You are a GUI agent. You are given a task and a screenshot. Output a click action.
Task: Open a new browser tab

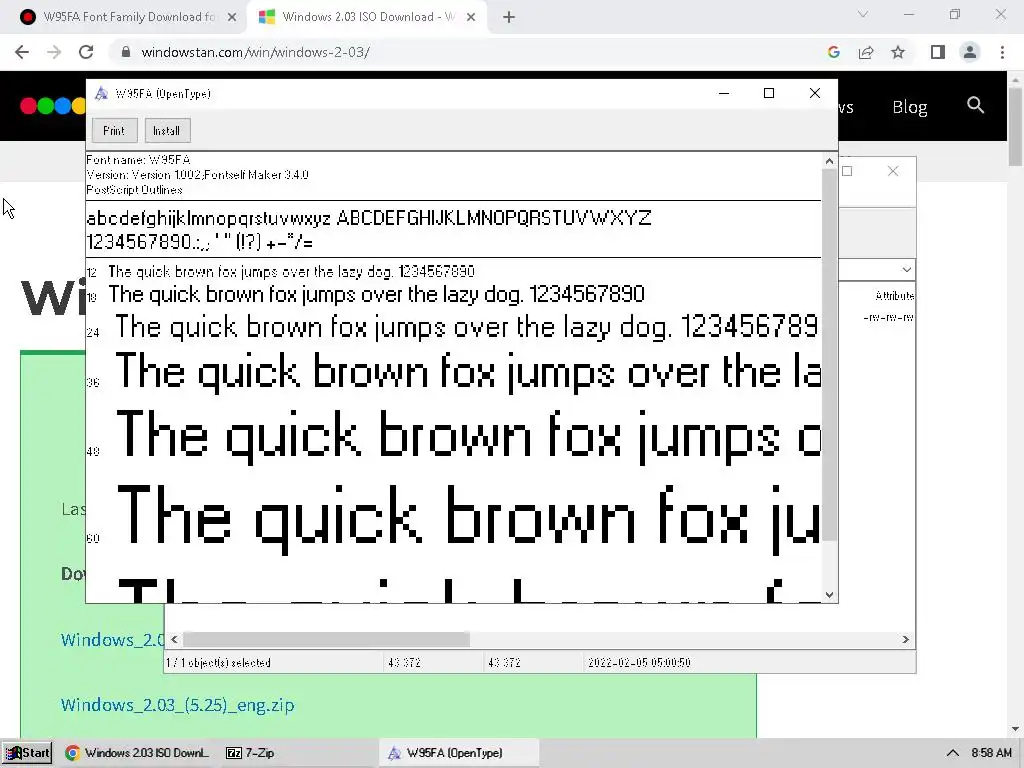509,18
